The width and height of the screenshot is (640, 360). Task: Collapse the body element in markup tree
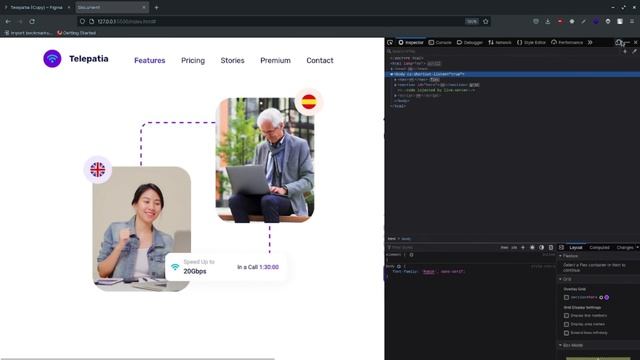click(x=392, y=74)
